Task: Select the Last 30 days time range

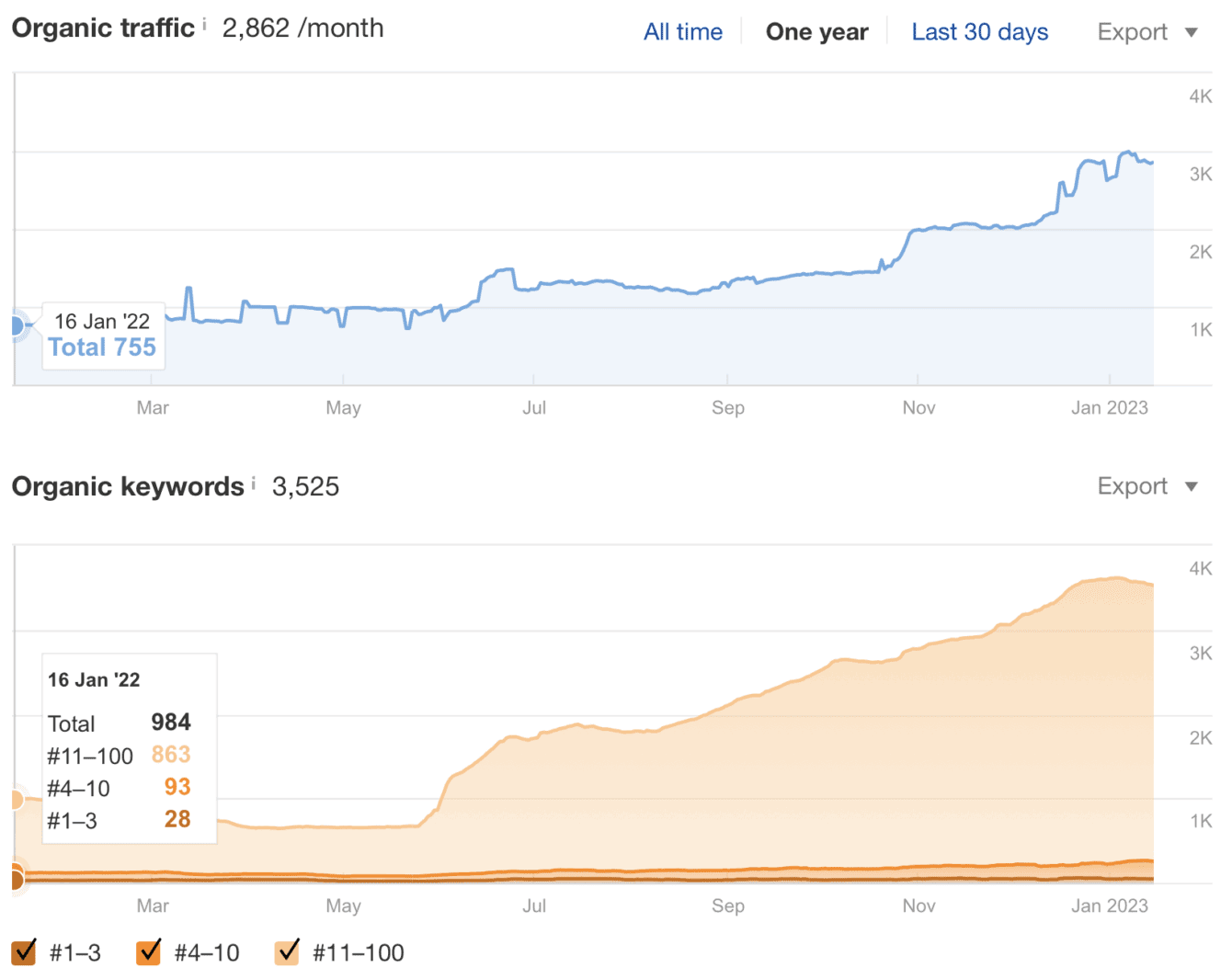Action: [x=979, y=31]
